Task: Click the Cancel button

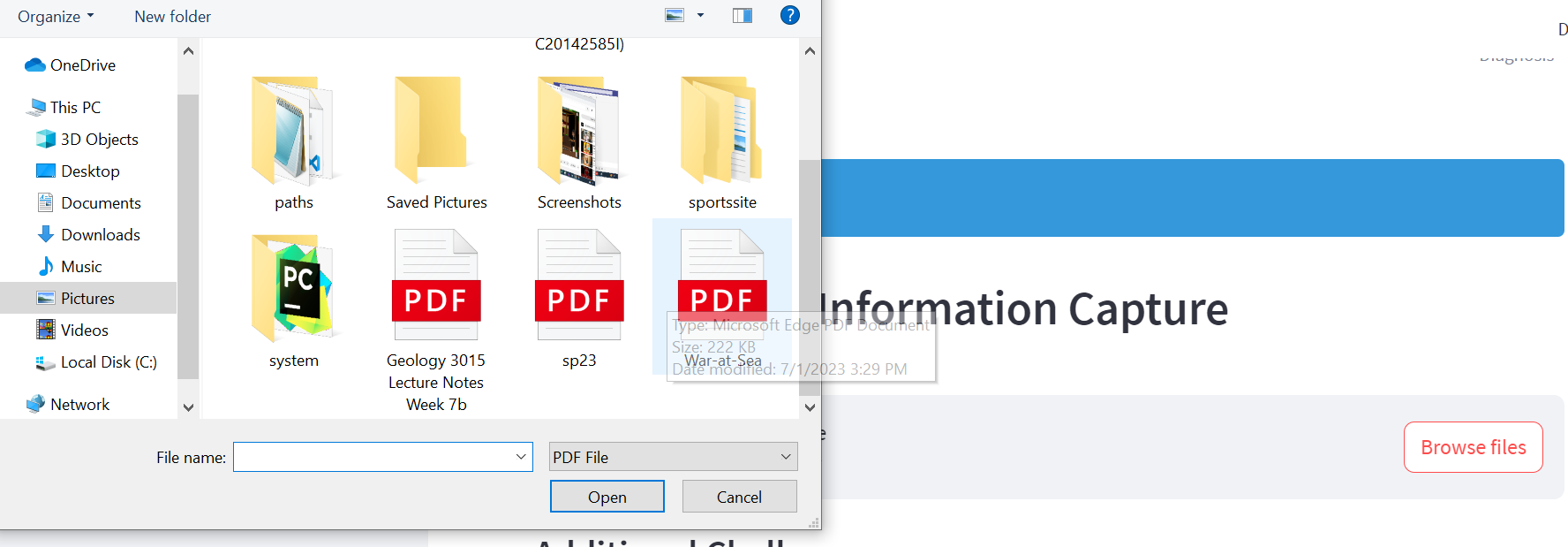Action: pyautogui.click(x=739, y=497)
